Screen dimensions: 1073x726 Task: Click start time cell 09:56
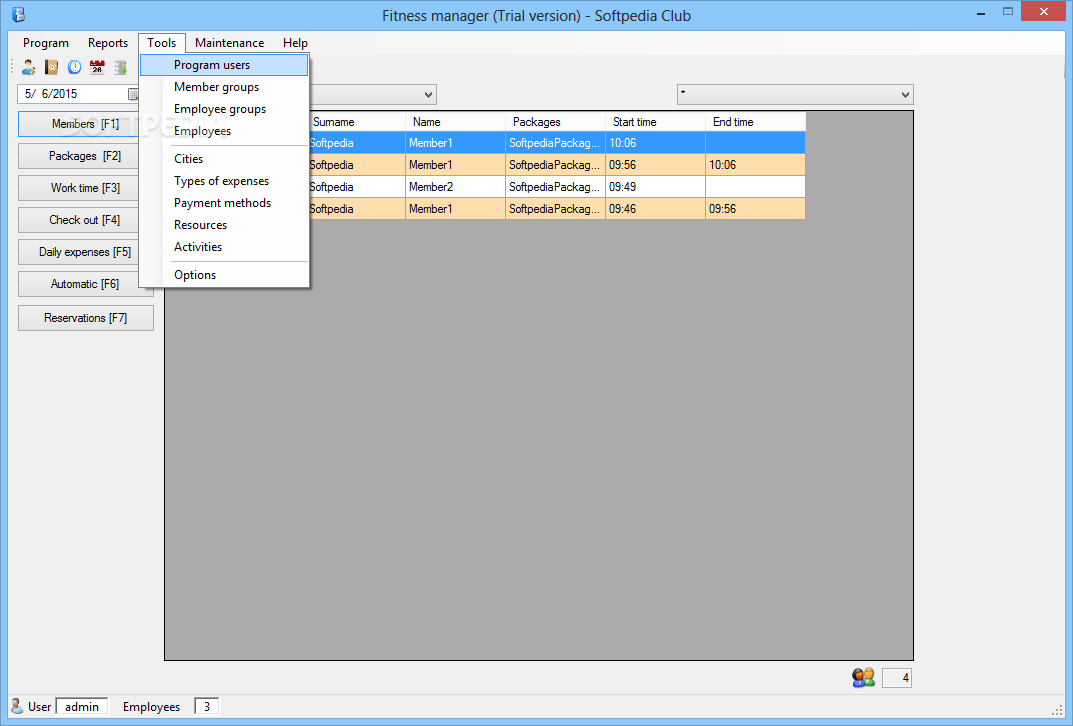655,165
